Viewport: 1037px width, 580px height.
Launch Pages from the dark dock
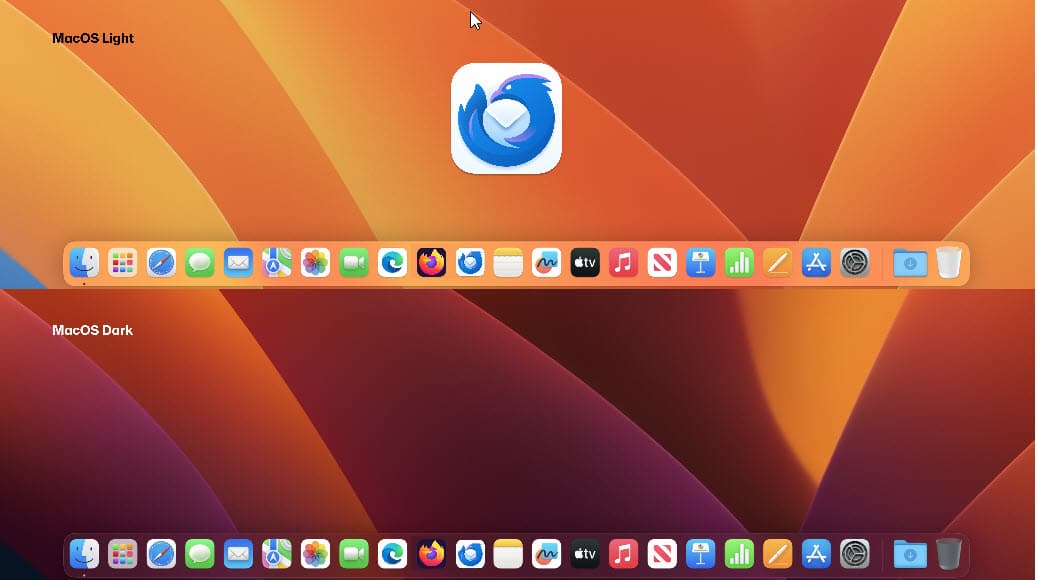click(777, 554)
